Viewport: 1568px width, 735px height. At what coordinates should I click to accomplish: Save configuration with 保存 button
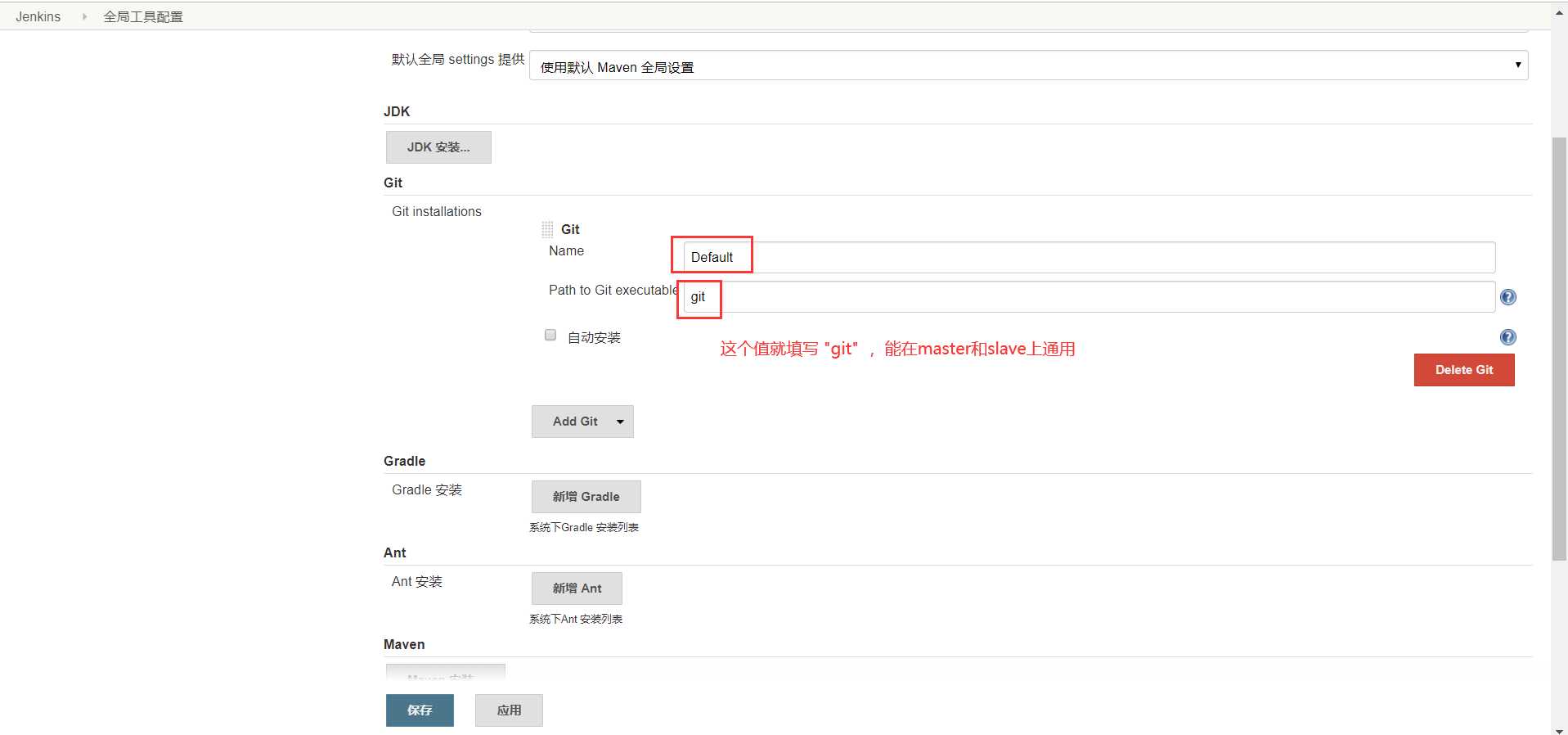tap(420, 710)
